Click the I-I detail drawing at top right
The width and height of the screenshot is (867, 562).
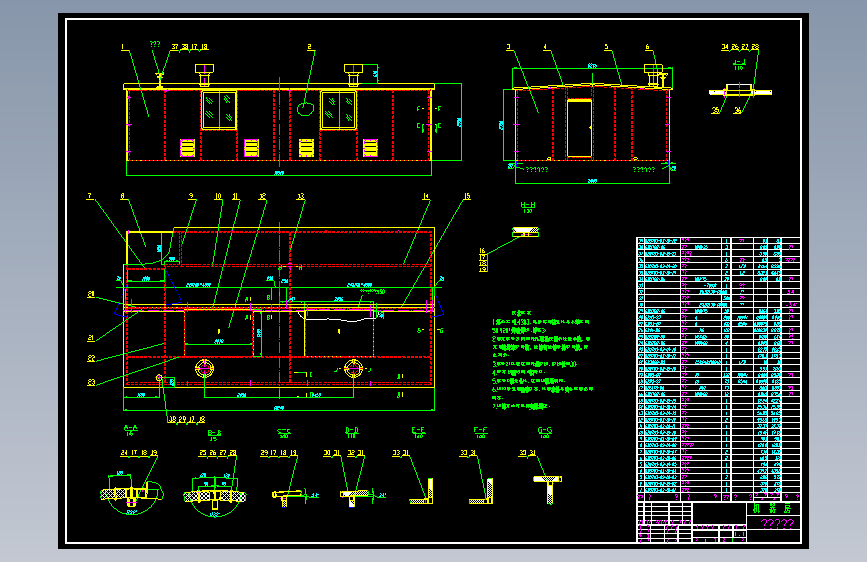click(740, 91)
